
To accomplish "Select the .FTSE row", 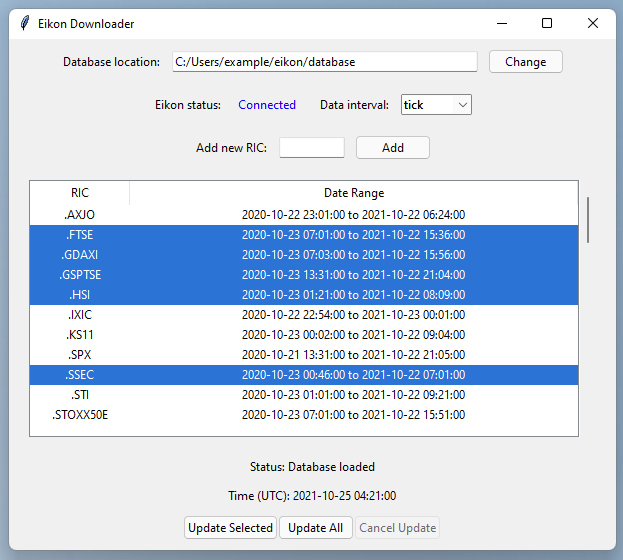I will 304,235.
